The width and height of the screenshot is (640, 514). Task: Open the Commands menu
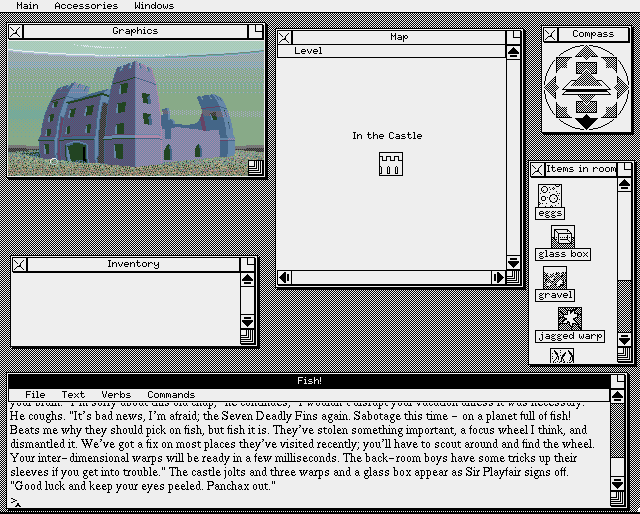[x=170, y=395]
